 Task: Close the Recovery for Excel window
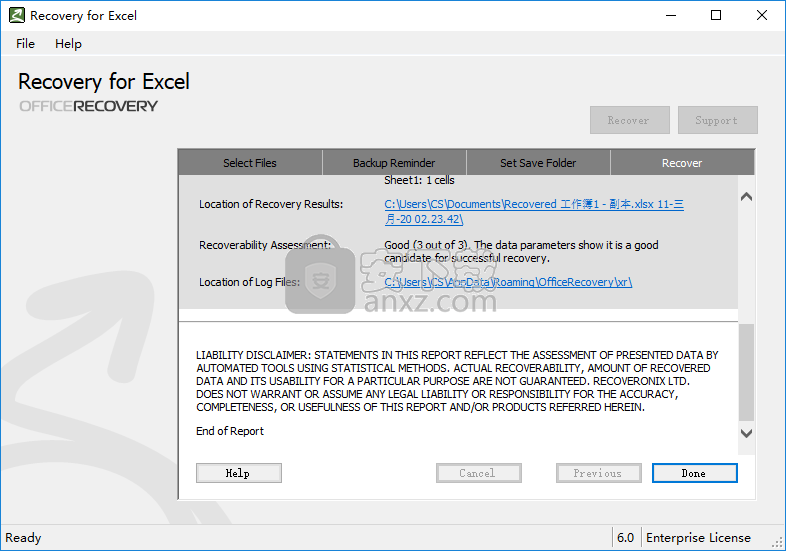pyautogui.click(x=761, y=16)
